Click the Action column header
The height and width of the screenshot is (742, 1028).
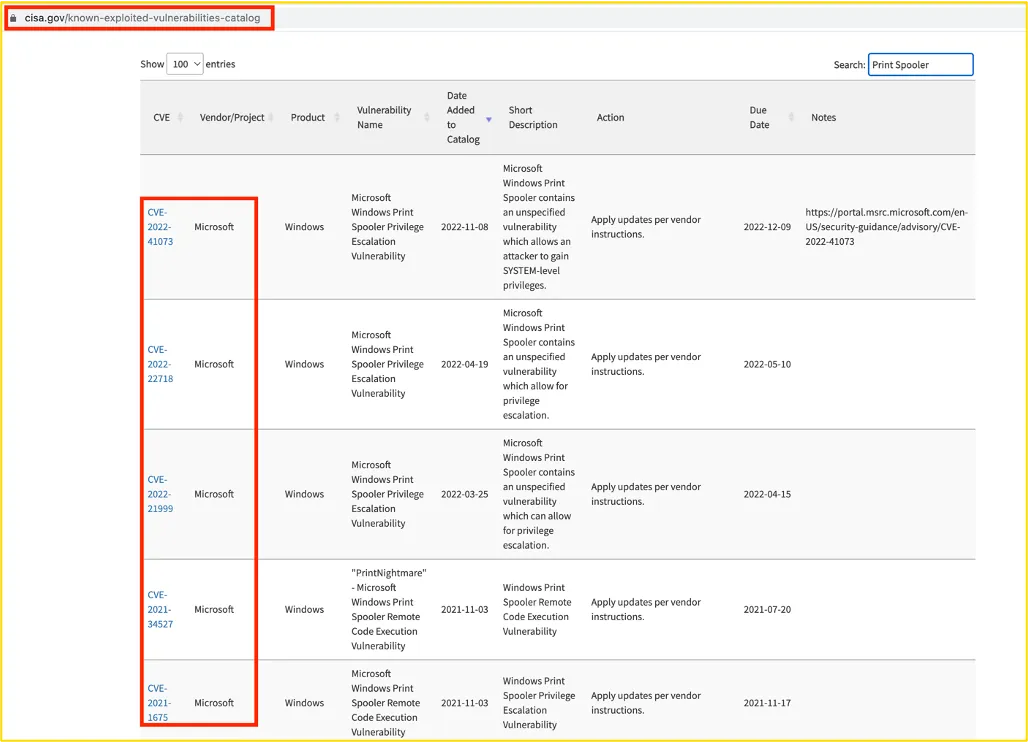[x=610, y=118]
